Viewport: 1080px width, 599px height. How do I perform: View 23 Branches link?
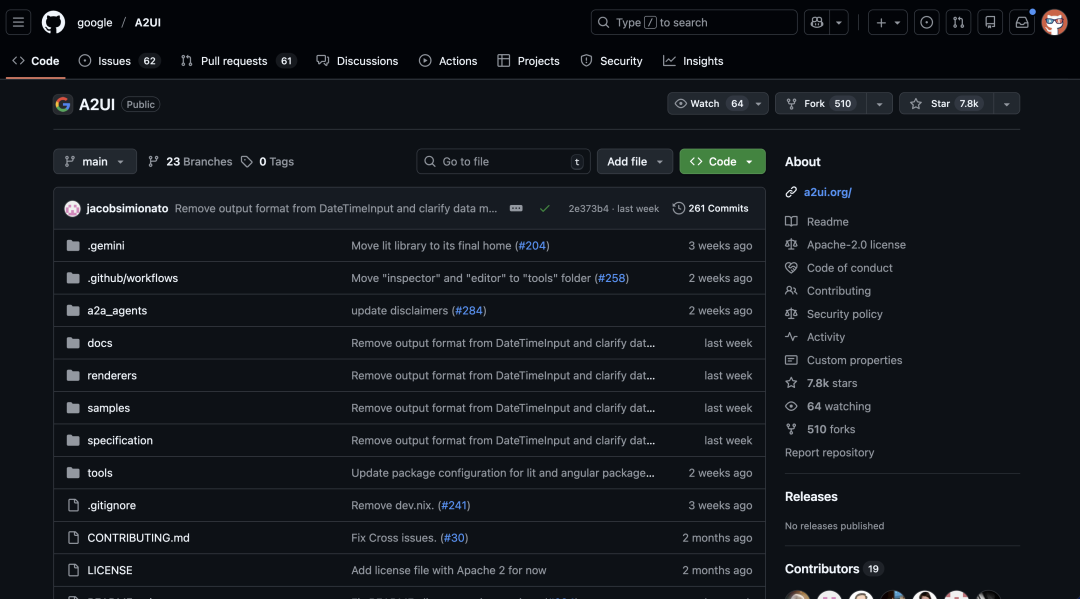tap(190, 162)
